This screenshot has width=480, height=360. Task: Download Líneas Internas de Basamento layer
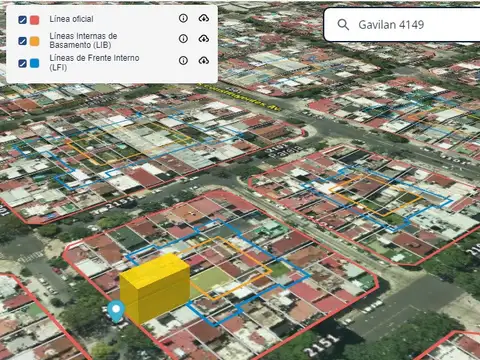(203, 39)
